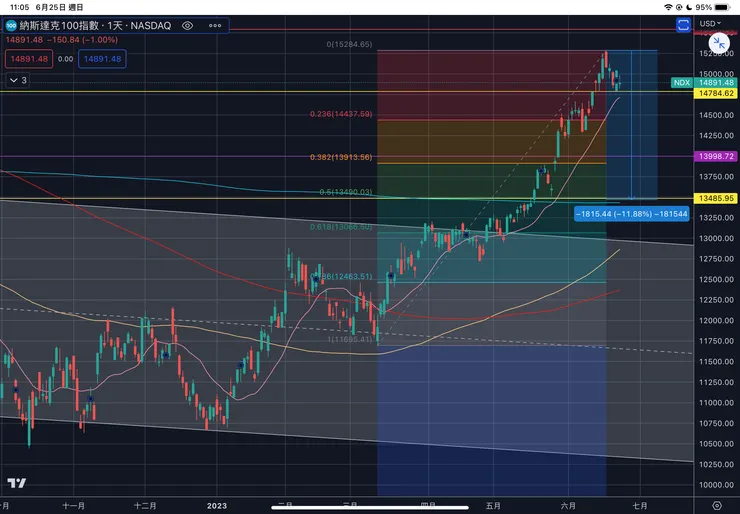Screen dimensions: 740x514
Task: Toggle the eye visibility icon beside NASDAQ
Action: pos(187,25)
